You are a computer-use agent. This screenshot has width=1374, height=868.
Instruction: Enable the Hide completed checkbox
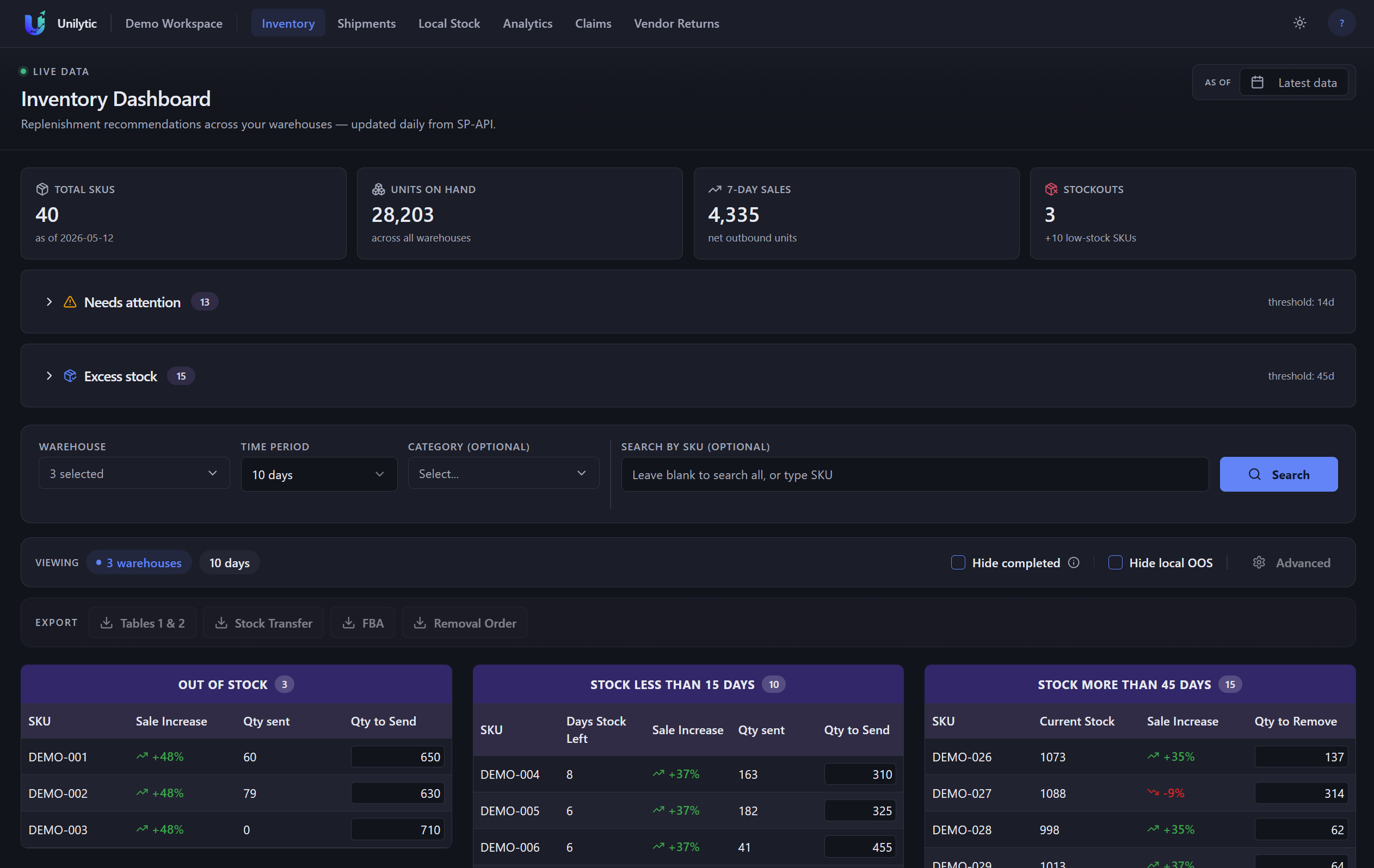pos(958,562)
